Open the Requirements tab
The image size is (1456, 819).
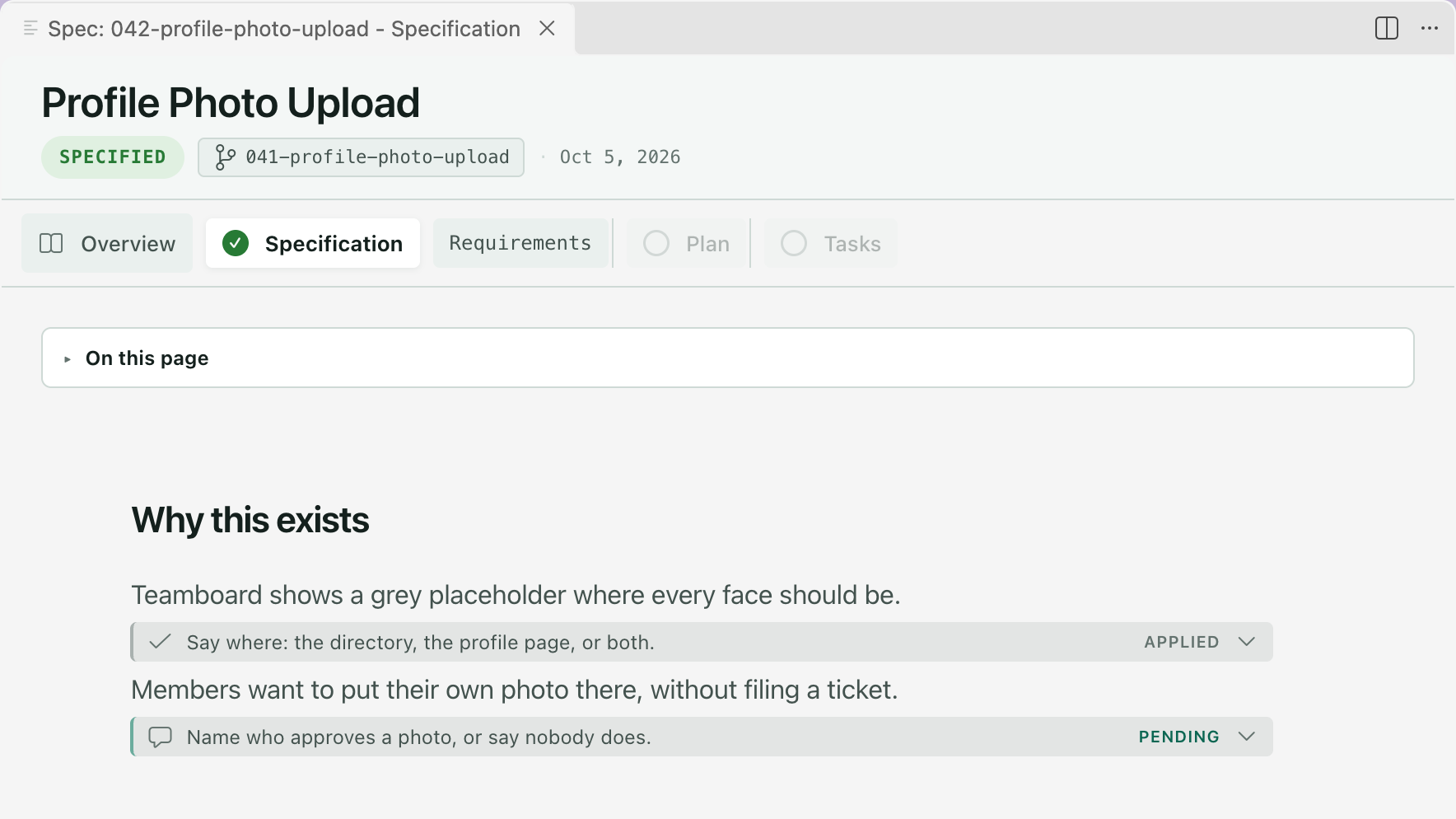coord(520,243)
